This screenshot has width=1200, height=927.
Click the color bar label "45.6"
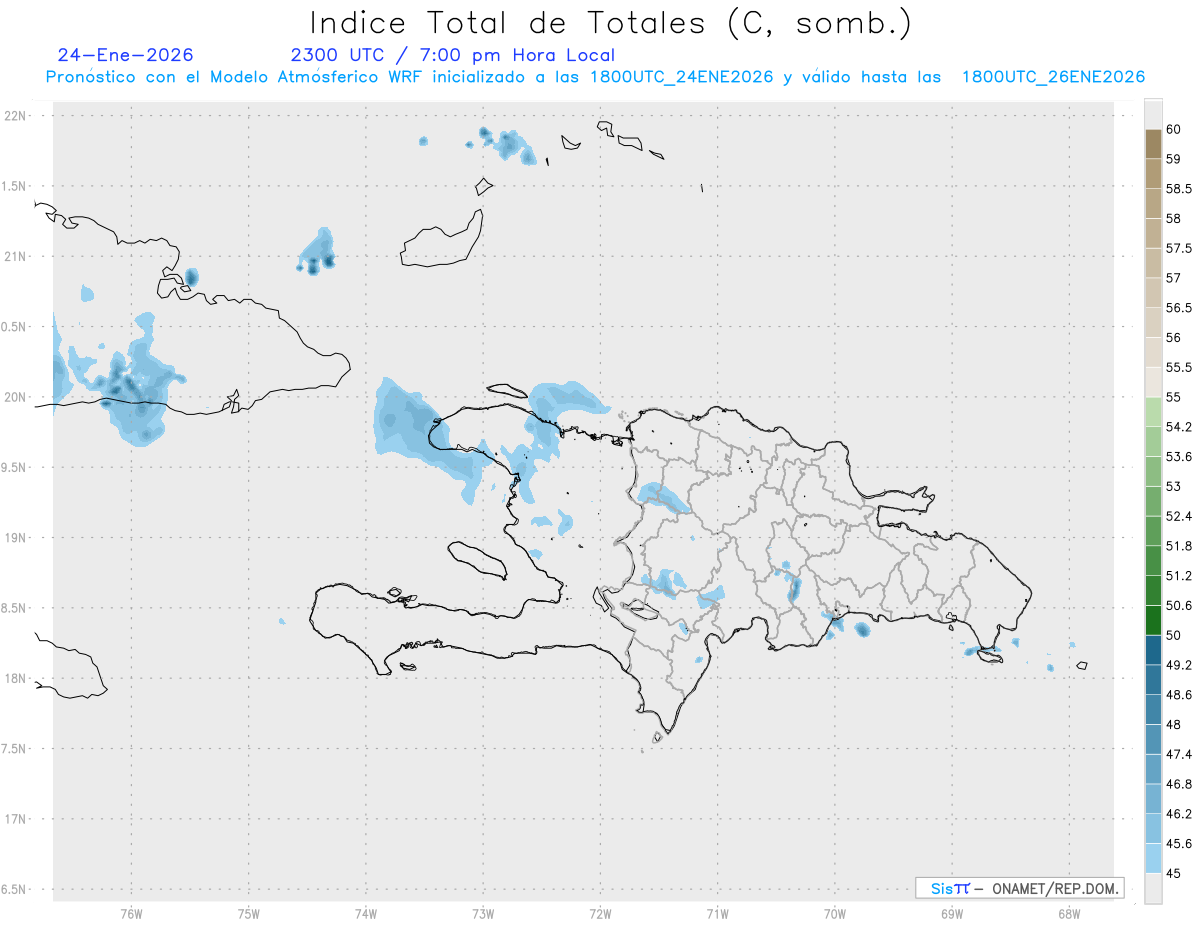(1179, 843)
